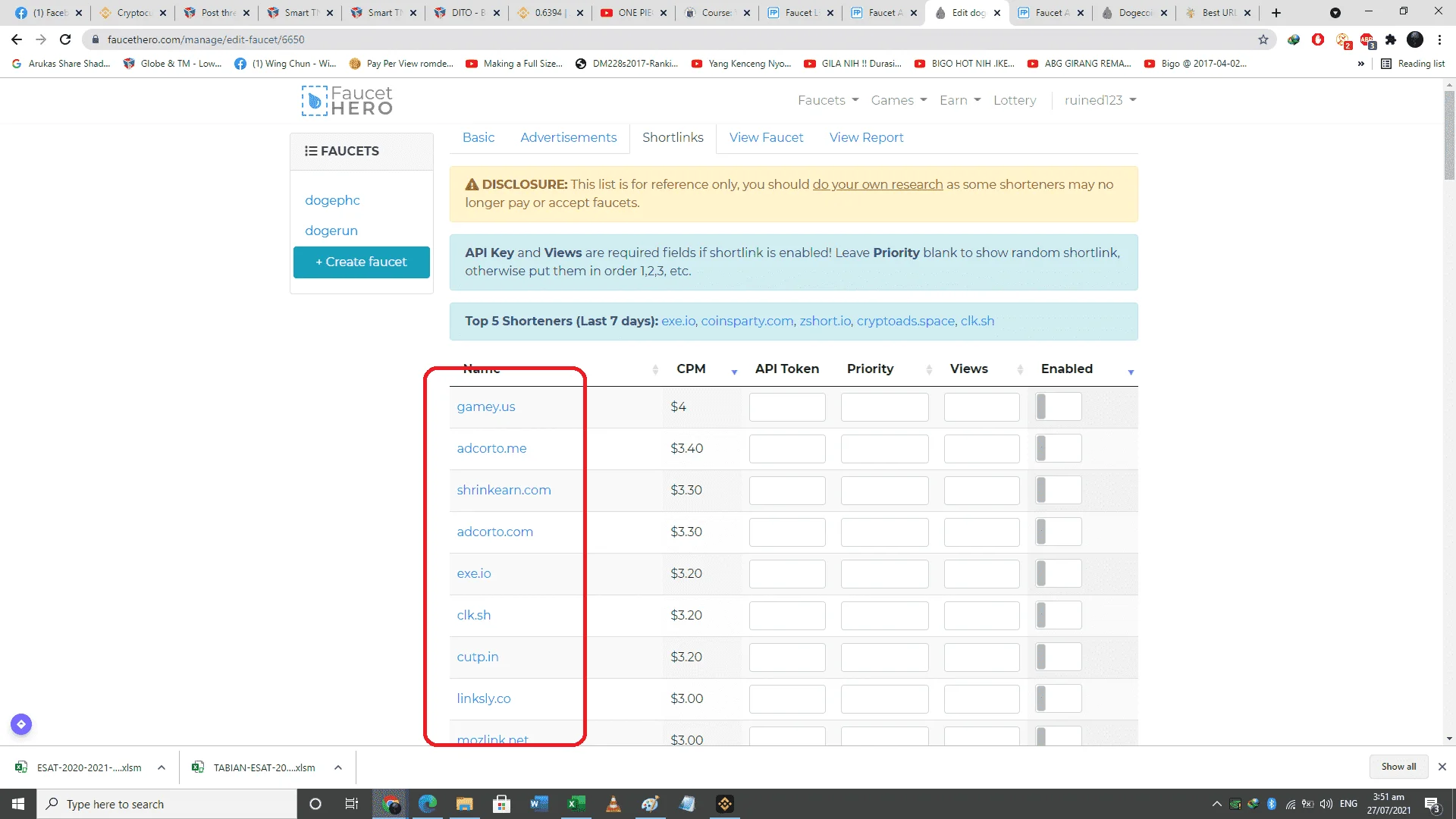
Task: Switch to Chrome on the taskbar
Action: 391,804
